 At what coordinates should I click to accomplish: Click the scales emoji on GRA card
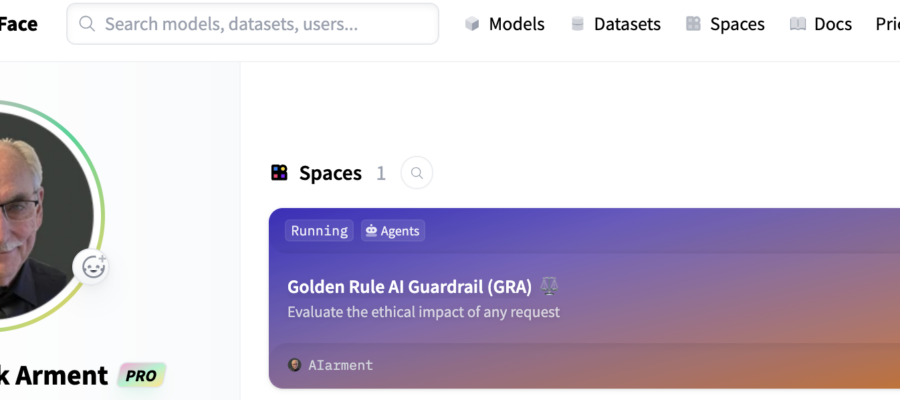pyautogui.click(x=549, y=286)
